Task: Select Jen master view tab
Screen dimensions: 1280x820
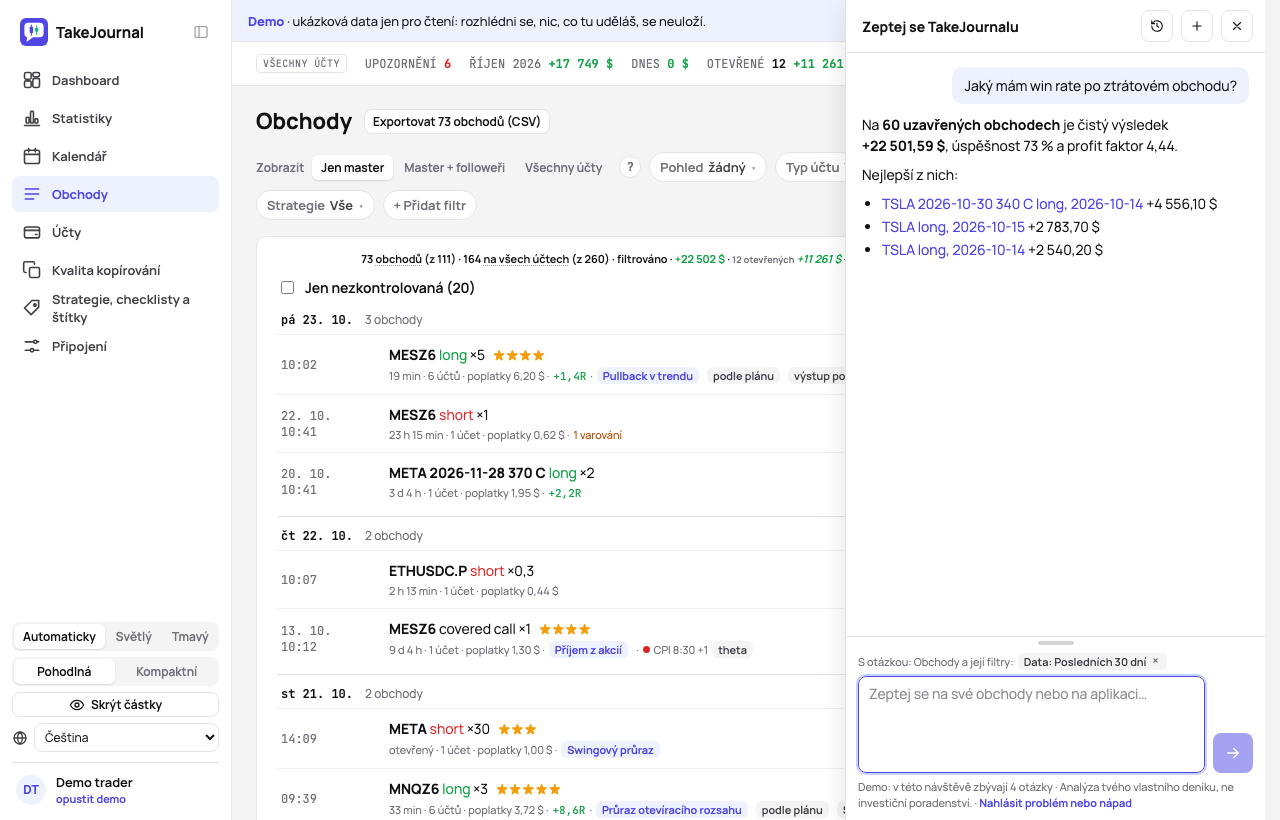Action: tap(352, 167)
